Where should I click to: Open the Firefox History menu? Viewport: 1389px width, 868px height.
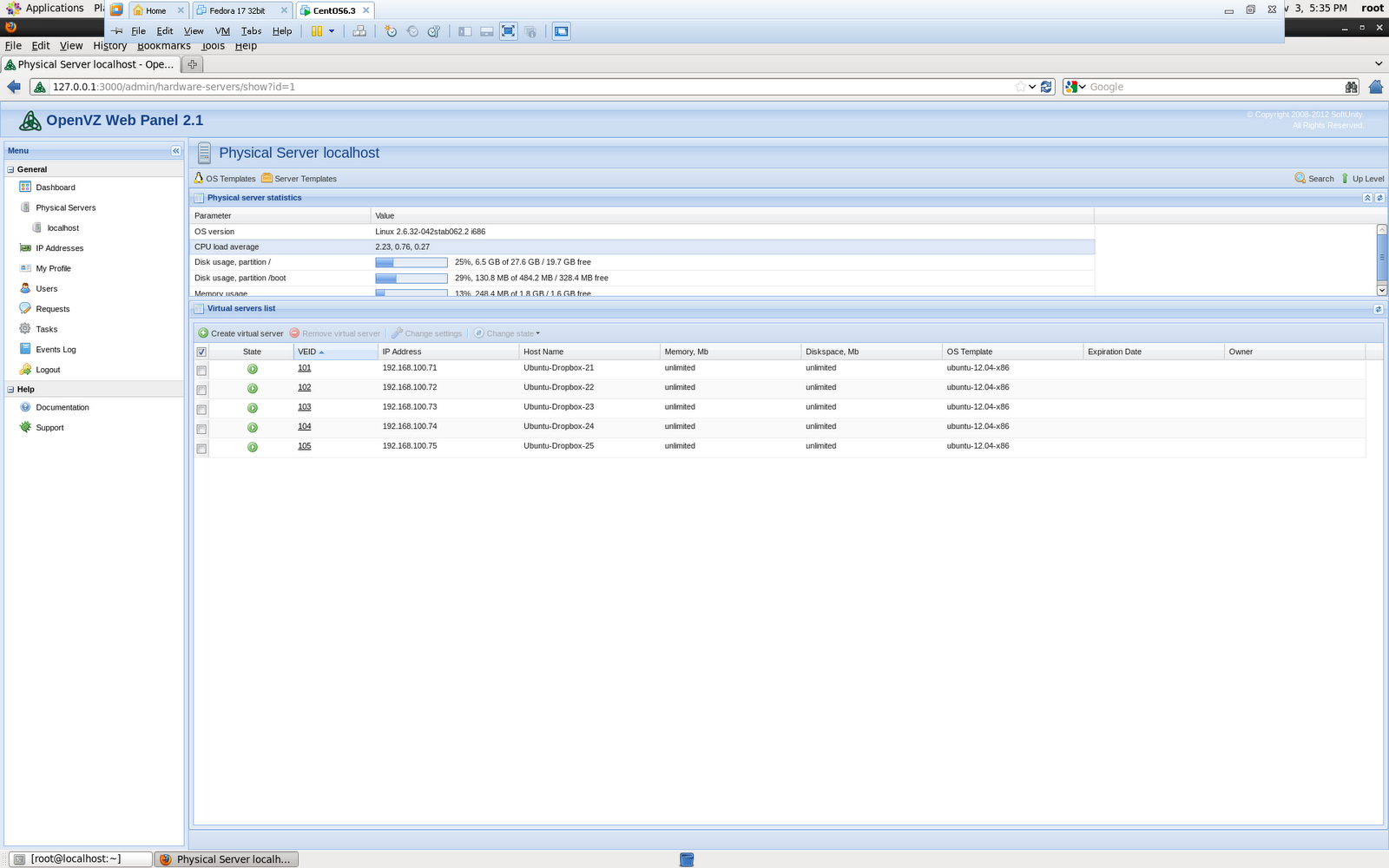coord(110,46)
